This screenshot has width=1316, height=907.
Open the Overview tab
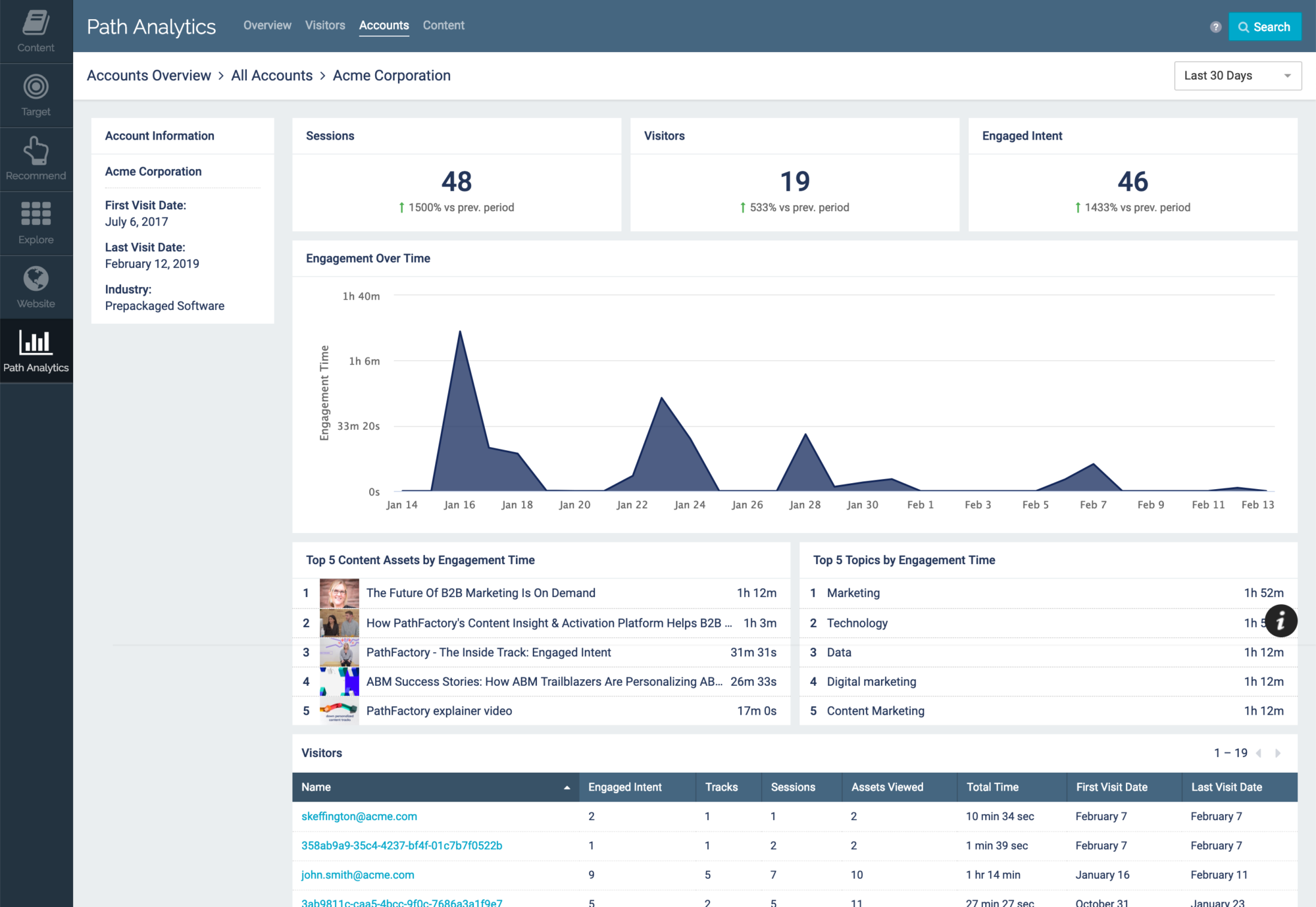pyautogui.click(x=267, y=25)
